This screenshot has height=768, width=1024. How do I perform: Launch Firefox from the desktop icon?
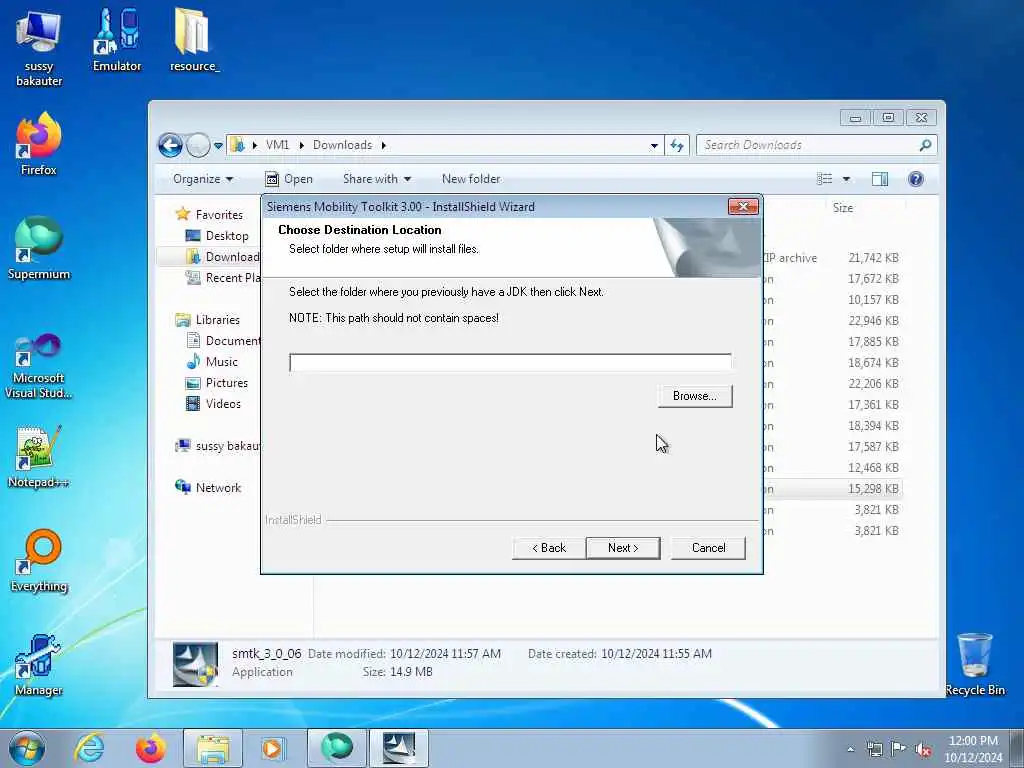(x=39, y=144)
